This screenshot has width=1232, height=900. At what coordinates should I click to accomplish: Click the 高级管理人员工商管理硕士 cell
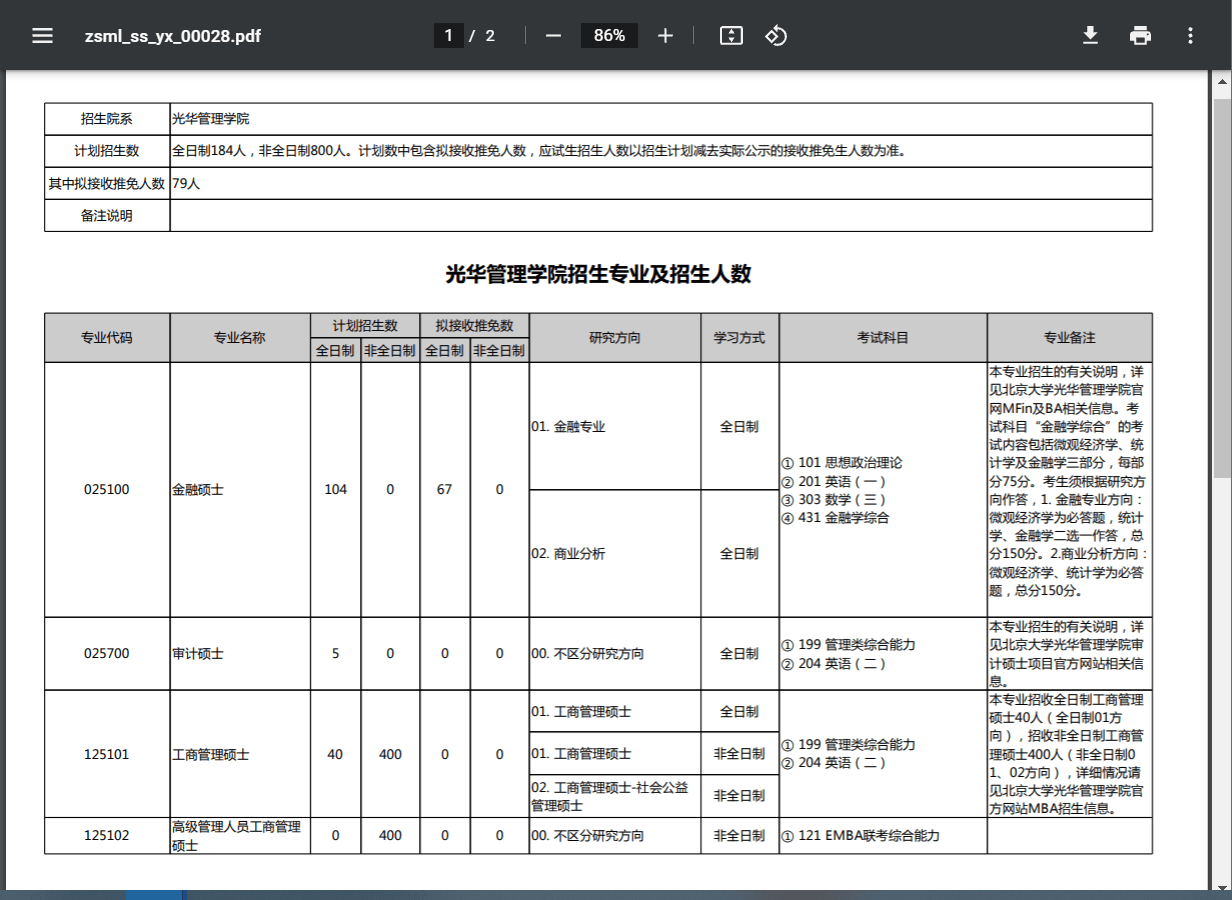coord(238,836)
